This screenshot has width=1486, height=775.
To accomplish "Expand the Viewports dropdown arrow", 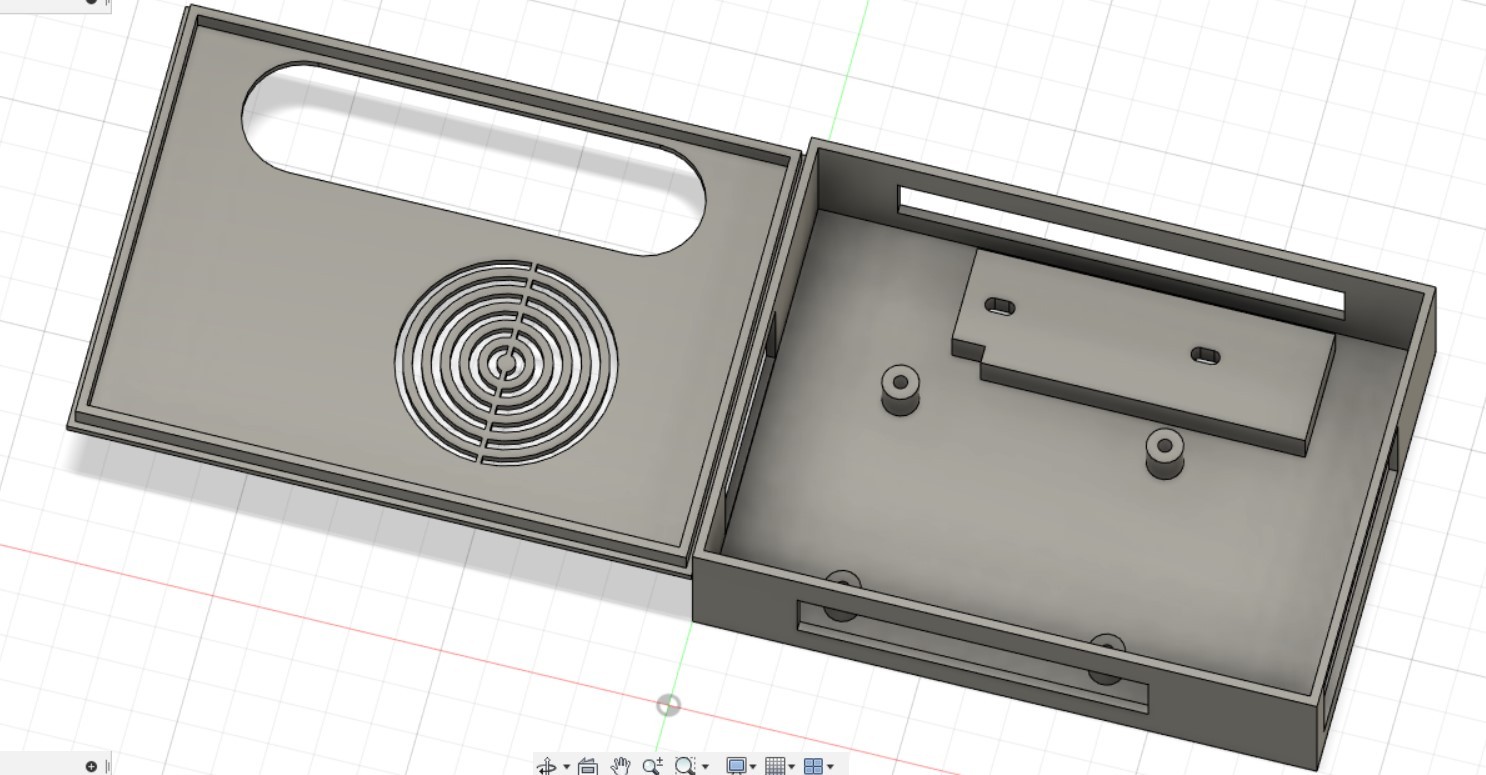I will click(x=831, y=768).
